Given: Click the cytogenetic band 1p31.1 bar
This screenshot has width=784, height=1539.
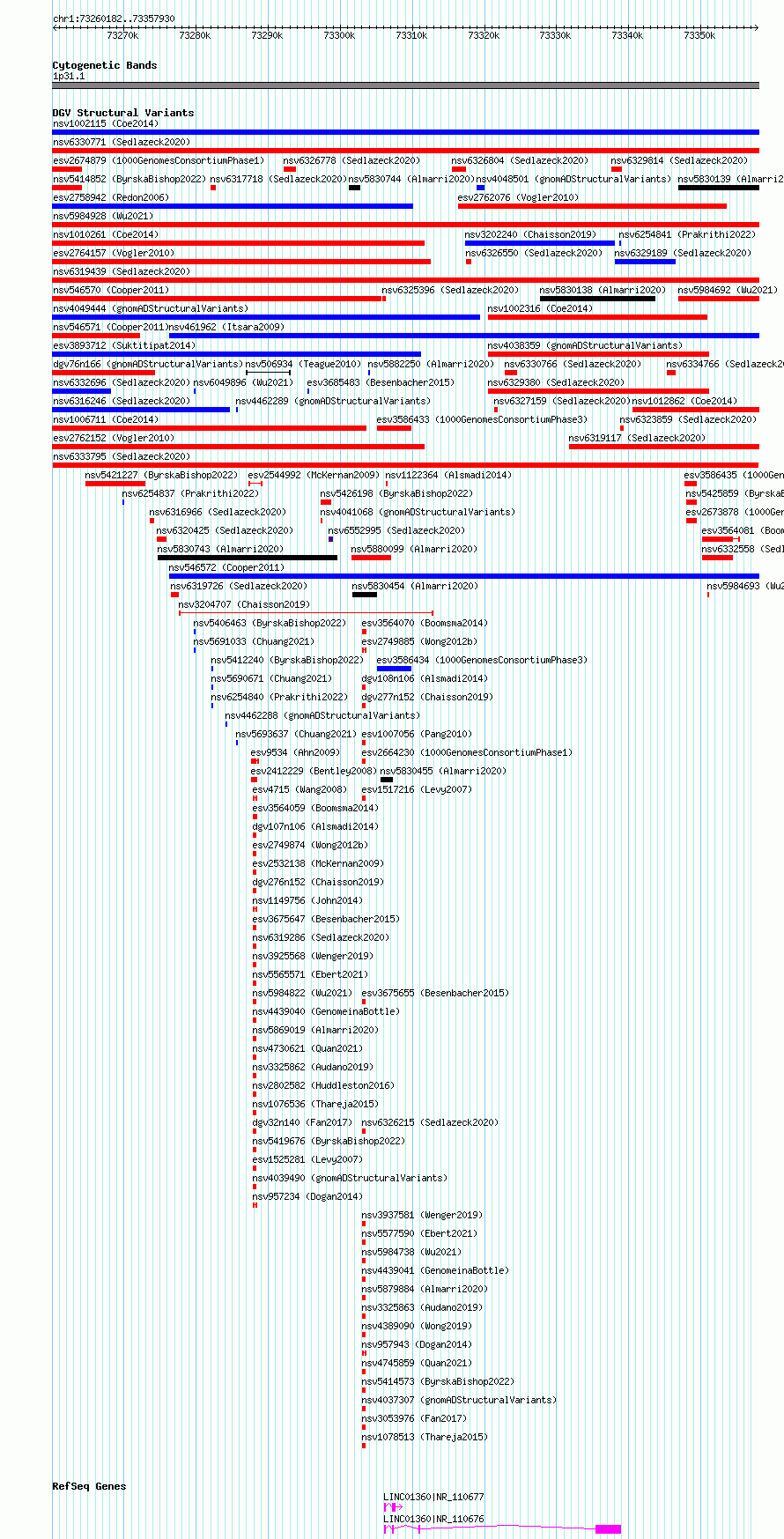Looking at the screenshot, I should click(x=406, y=85).
